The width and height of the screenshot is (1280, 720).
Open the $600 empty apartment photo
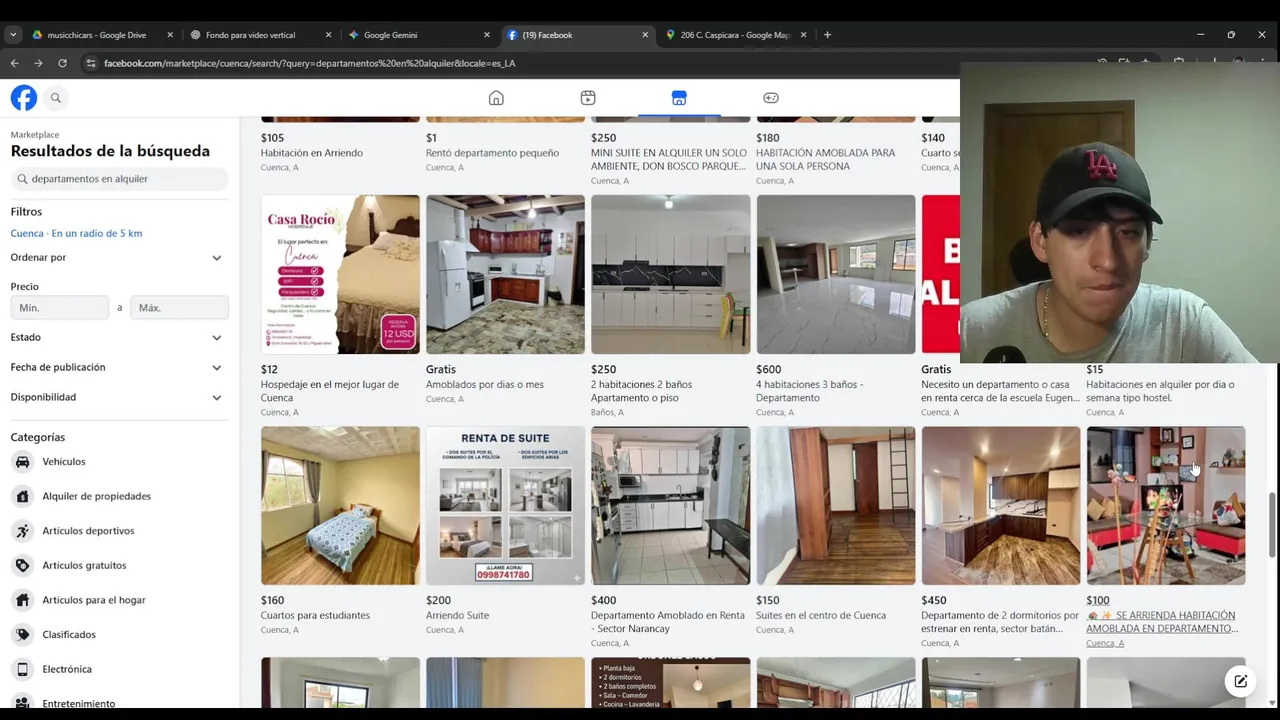pyautogui.click(x=835, y=274)
